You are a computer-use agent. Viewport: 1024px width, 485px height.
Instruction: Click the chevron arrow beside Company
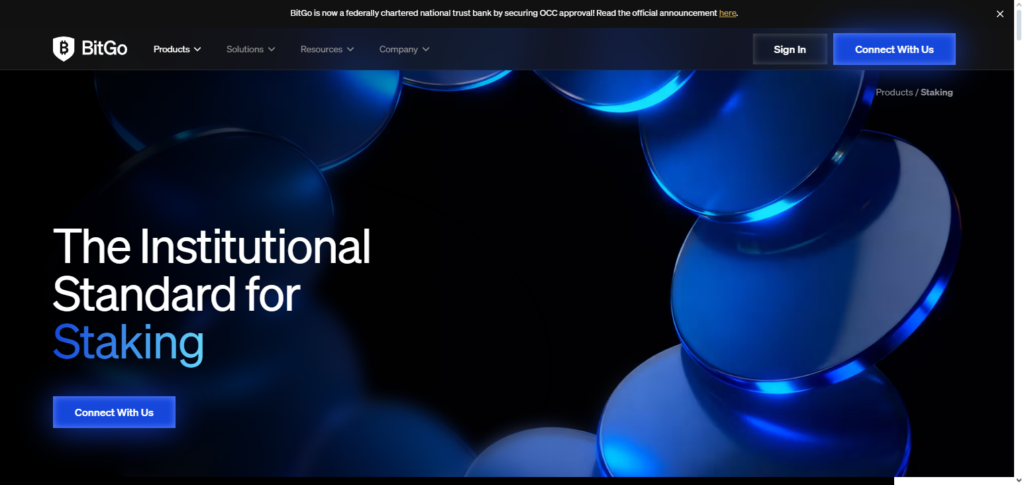point(426,49)
